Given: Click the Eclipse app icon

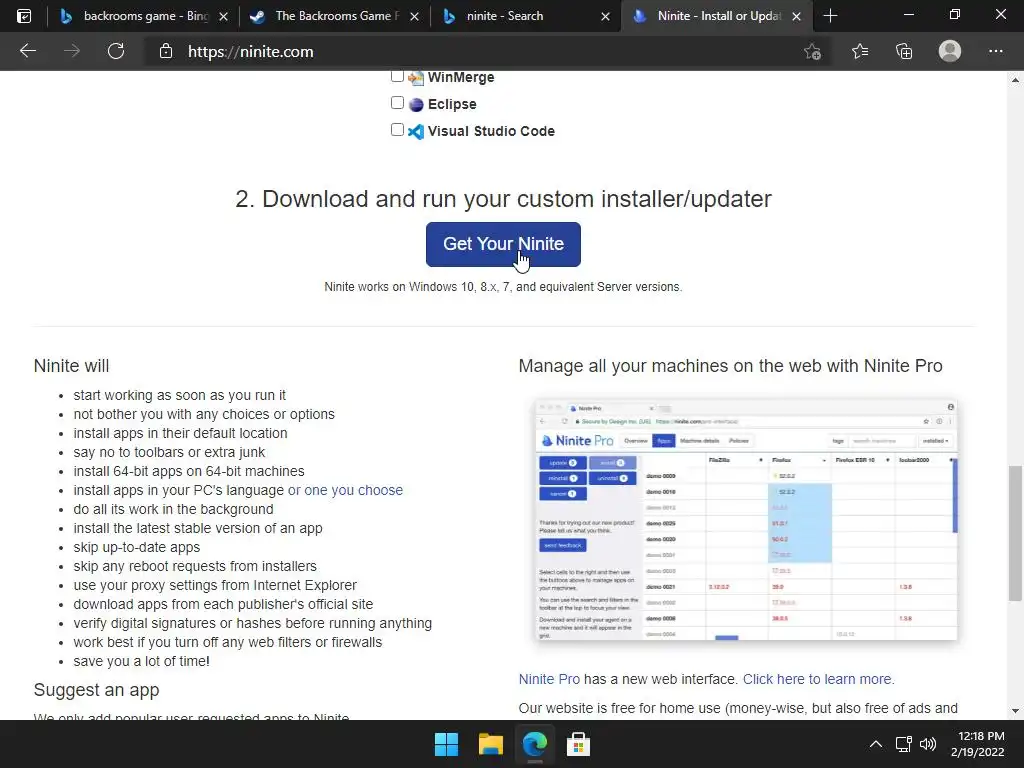Looking at the screenshot, I should pos(416,104).
